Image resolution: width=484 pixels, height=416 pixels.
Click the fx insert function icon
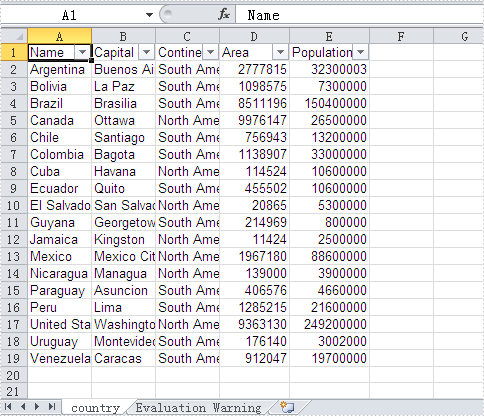click(x=224, y=15)
